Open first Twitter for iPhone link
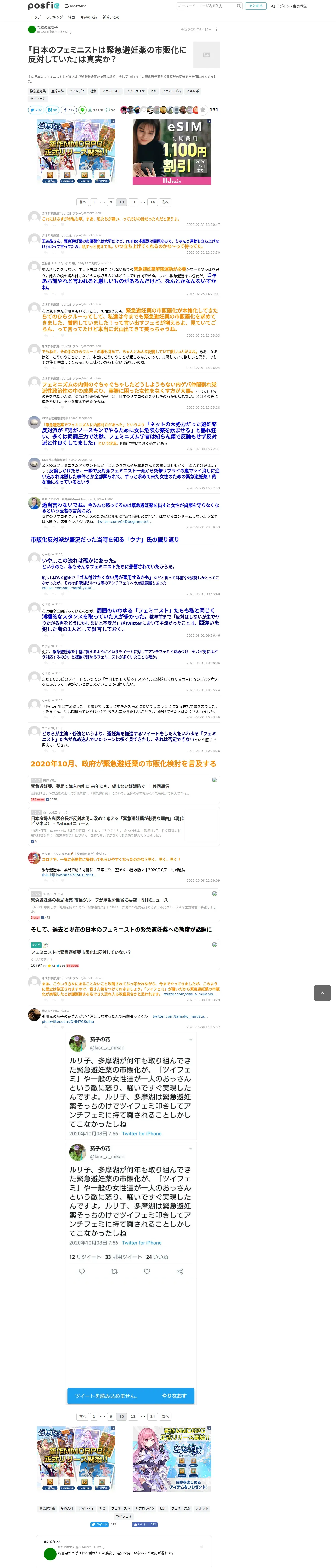 click(x=142, y=1133)
